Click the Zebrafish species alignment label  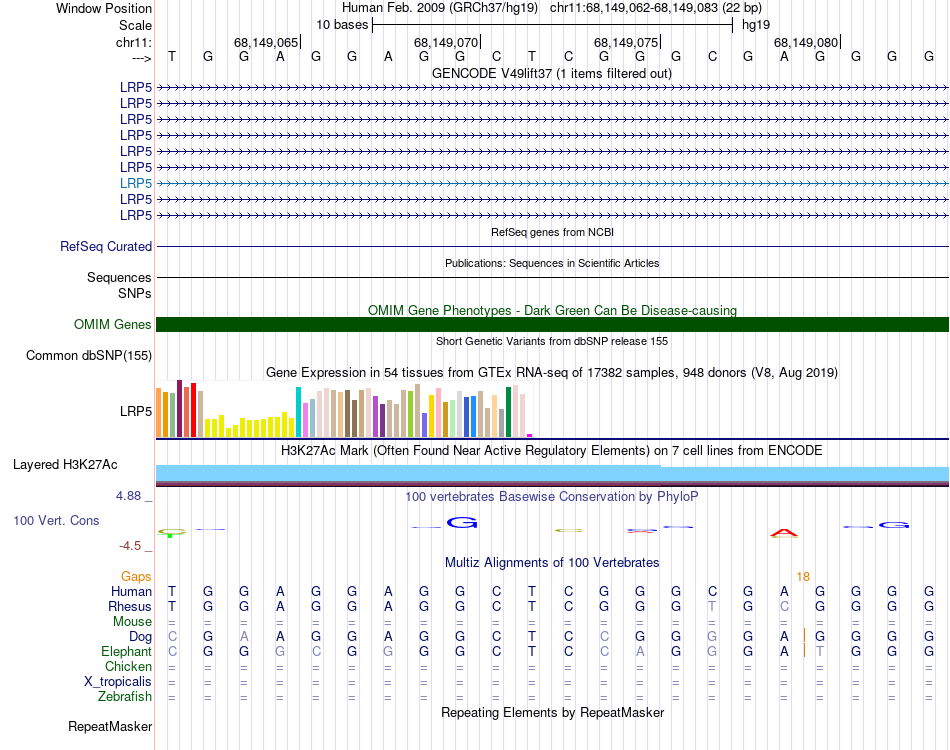124,696
